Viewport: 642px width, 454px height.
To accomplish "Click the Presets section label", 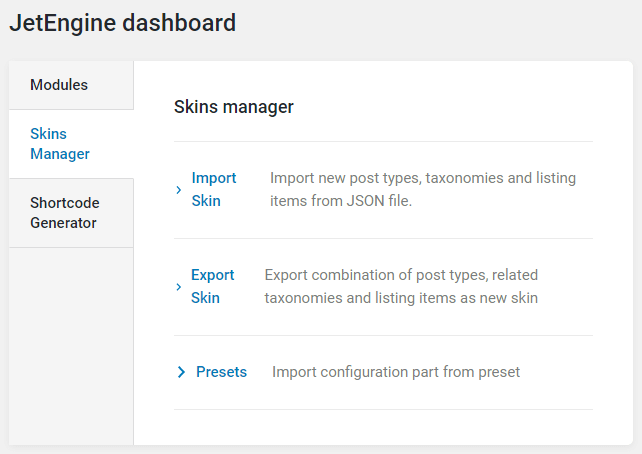I will 222,372.
